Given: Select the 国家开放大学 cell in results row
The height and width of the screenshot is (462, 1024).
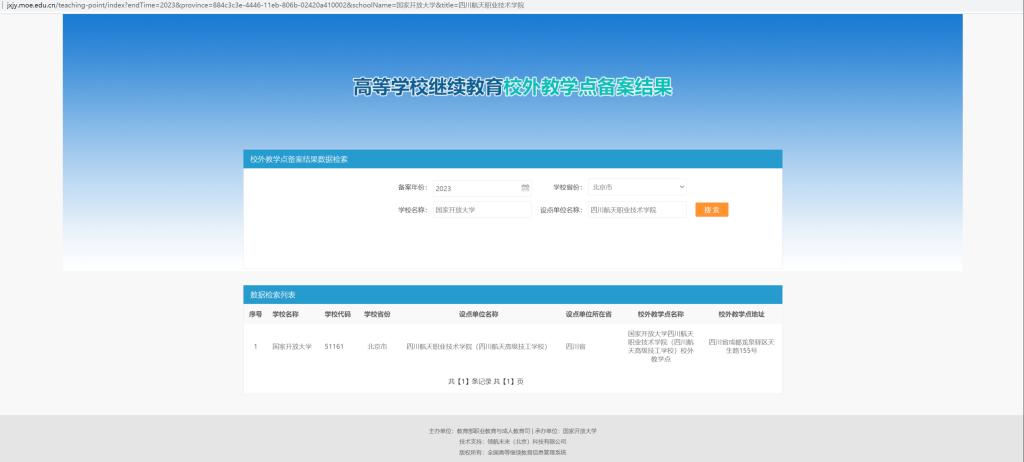Looking at the screenshot, I should click(x=292, y=346).
